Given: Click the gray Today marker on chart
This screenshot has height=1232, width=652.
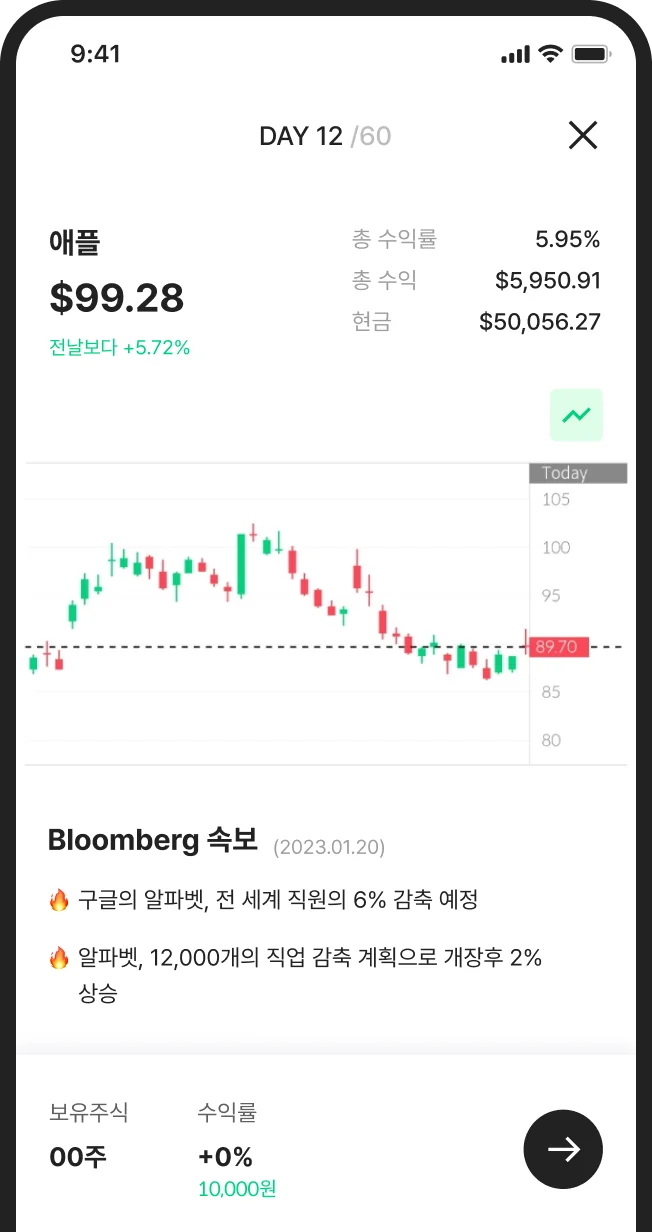Looking at the screenshot, I should point(578,473).
